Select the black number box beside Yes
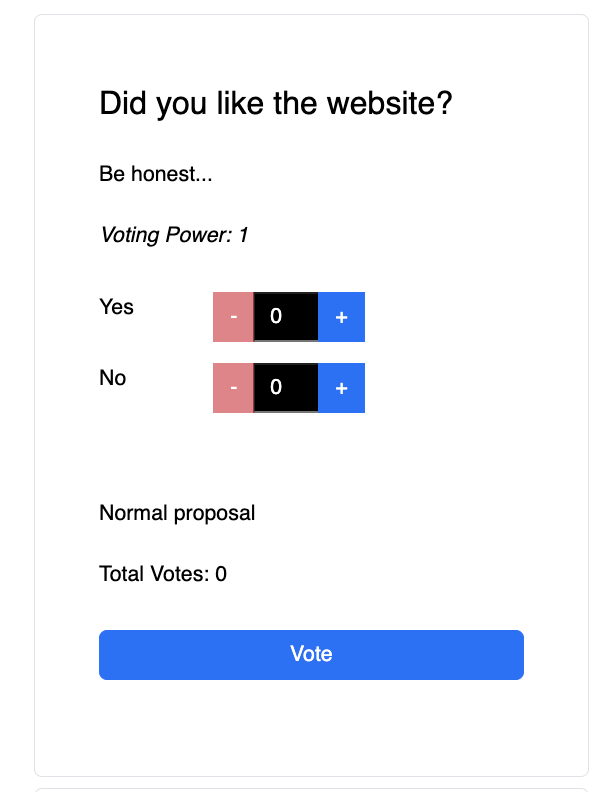 285,317
